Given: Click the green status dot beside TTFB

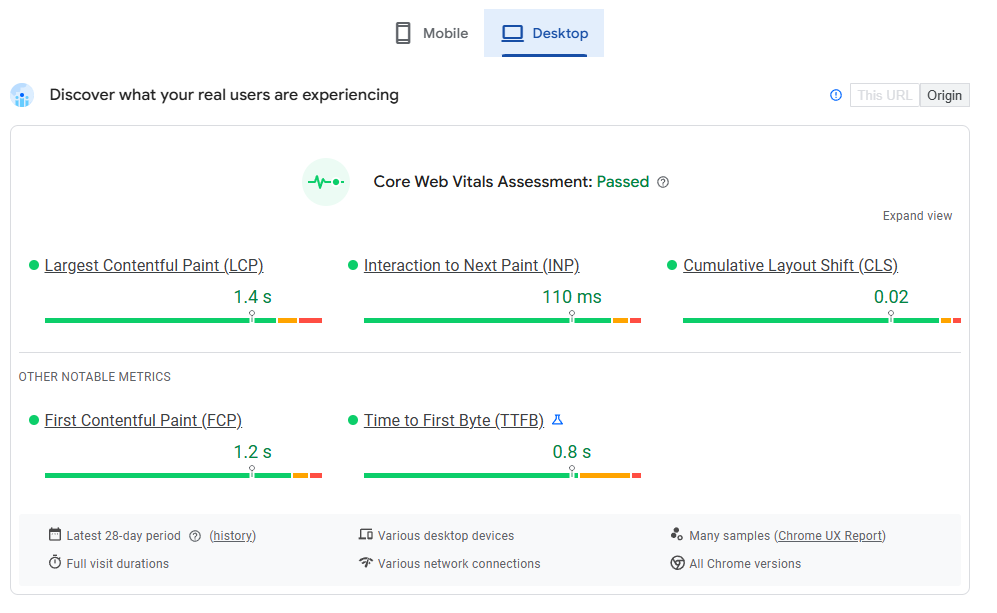Looking at the screenshot, I should coord(353,420).
